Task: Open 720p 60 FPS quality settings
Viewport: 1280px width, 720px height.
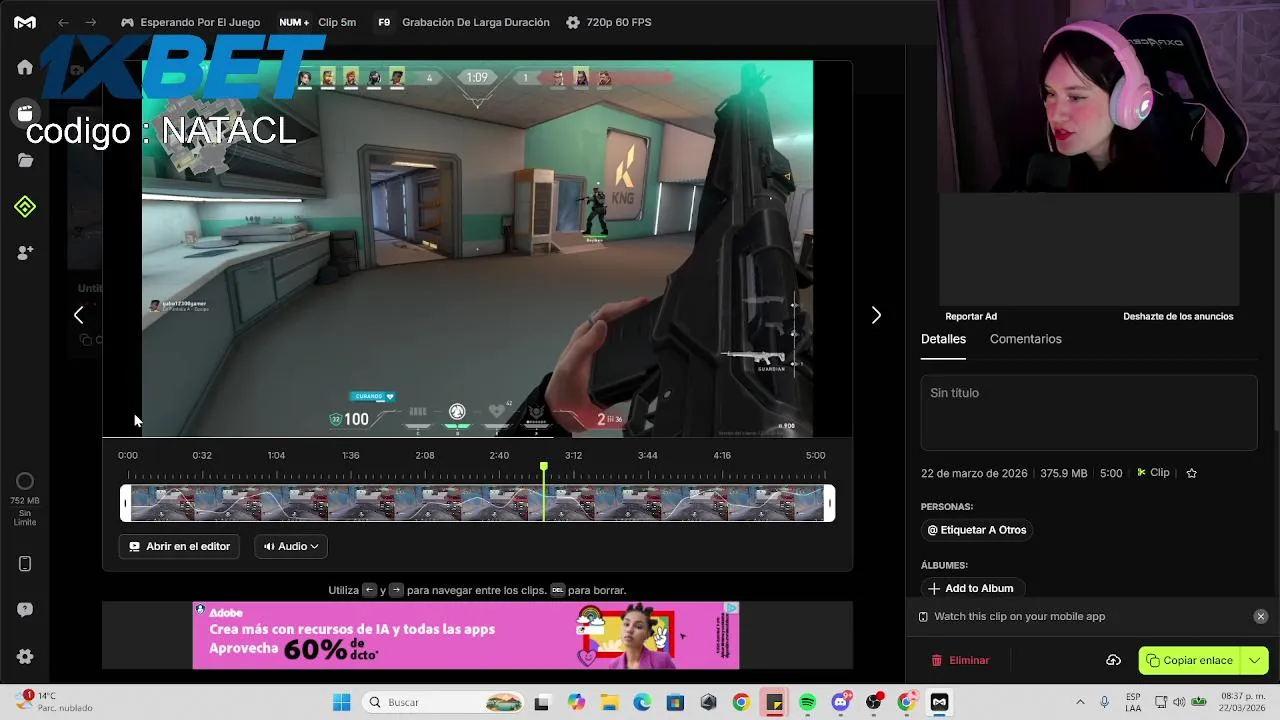Action: click(x=608, y=22)
